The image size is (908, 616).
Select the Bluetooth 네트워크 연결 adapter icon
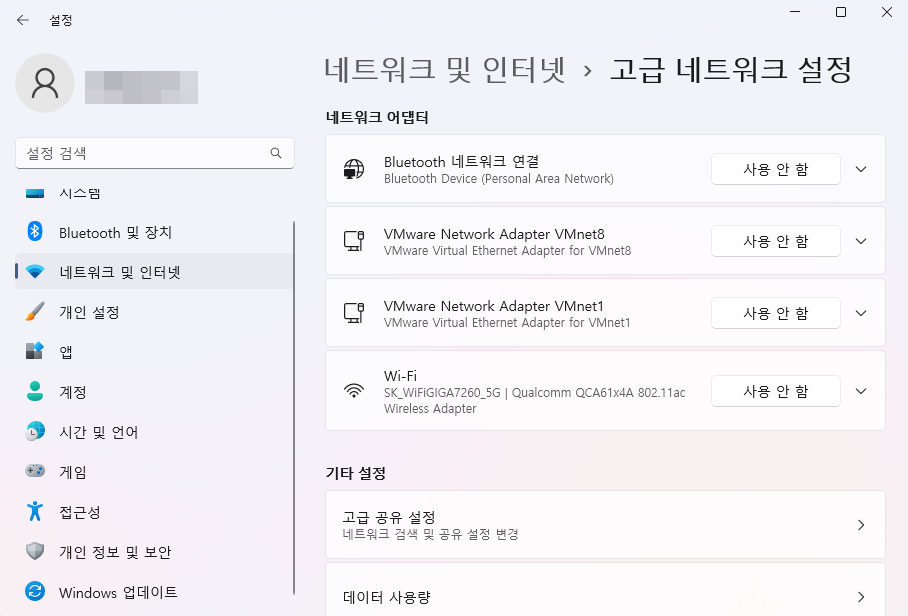pos(354,168)
